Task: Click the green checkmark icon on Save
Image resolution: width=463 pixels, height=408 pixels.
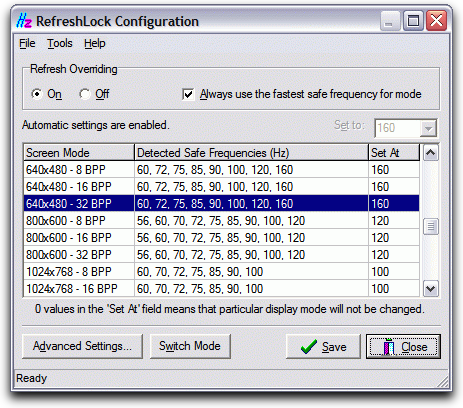Action: coord(309,347)
